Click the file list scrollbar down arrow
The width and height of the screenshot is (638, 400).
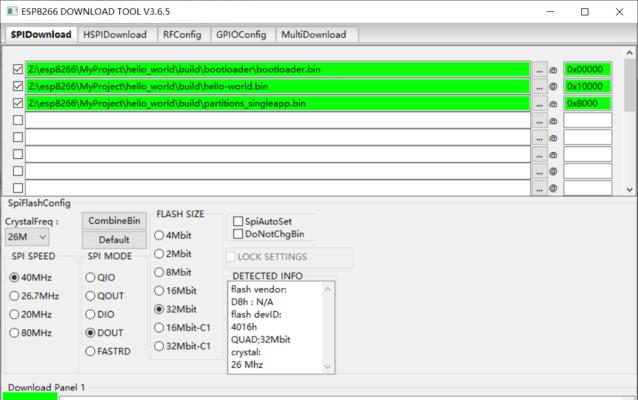pyautogui.click(x=629, y=190)
